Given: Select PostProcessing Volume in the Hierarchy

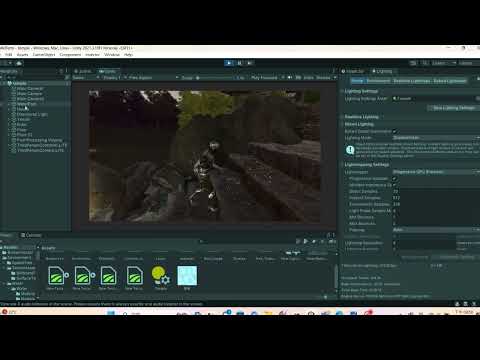Looking at the screenshot, I should tap(39, 140).
